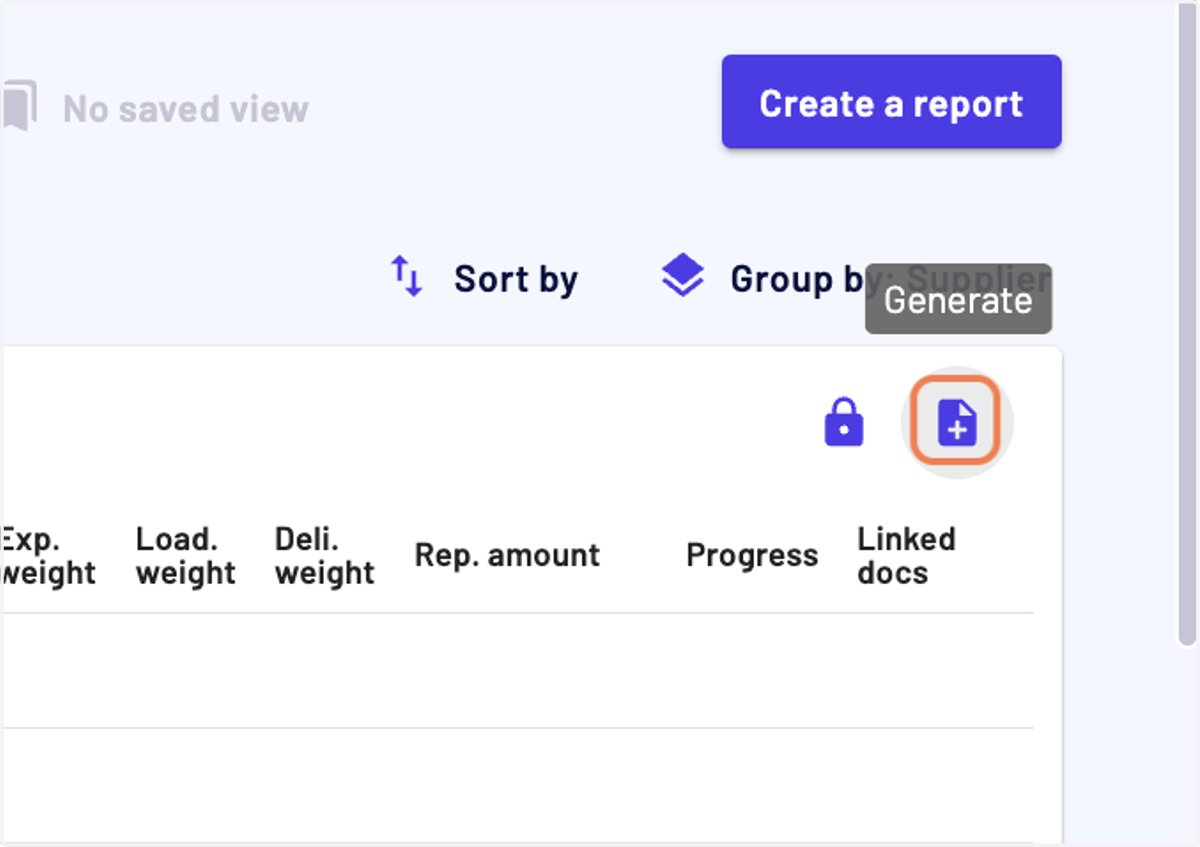Viewport: 1200px width, 847px height.
Task: Select the Progress column header
Action: click(x=752, y=555)
